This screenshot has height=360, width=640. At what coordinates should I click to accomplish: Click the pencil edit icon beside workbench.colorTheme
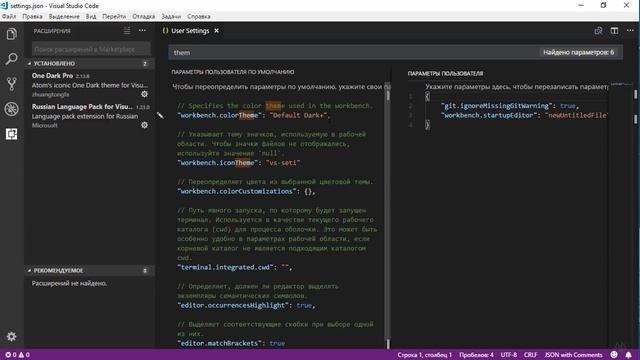pos(160,116)
